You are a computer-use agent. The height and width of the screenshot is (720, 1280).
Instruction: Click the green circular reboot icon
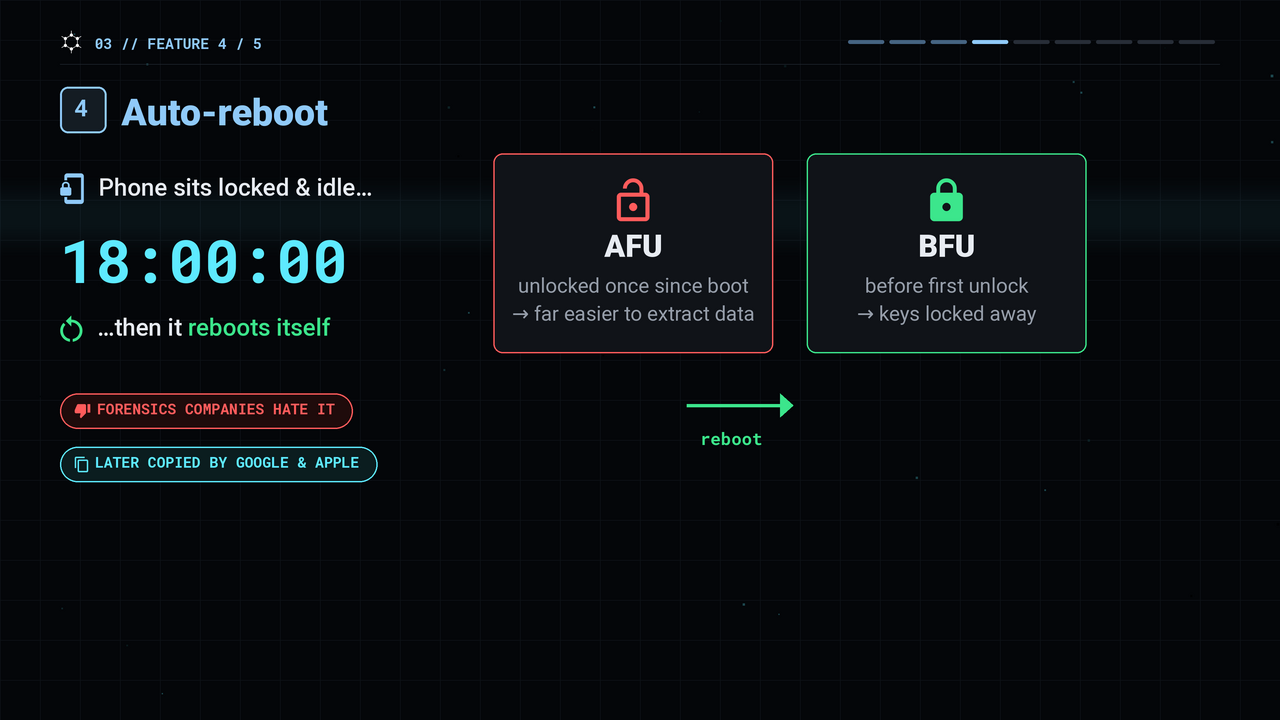71,329
